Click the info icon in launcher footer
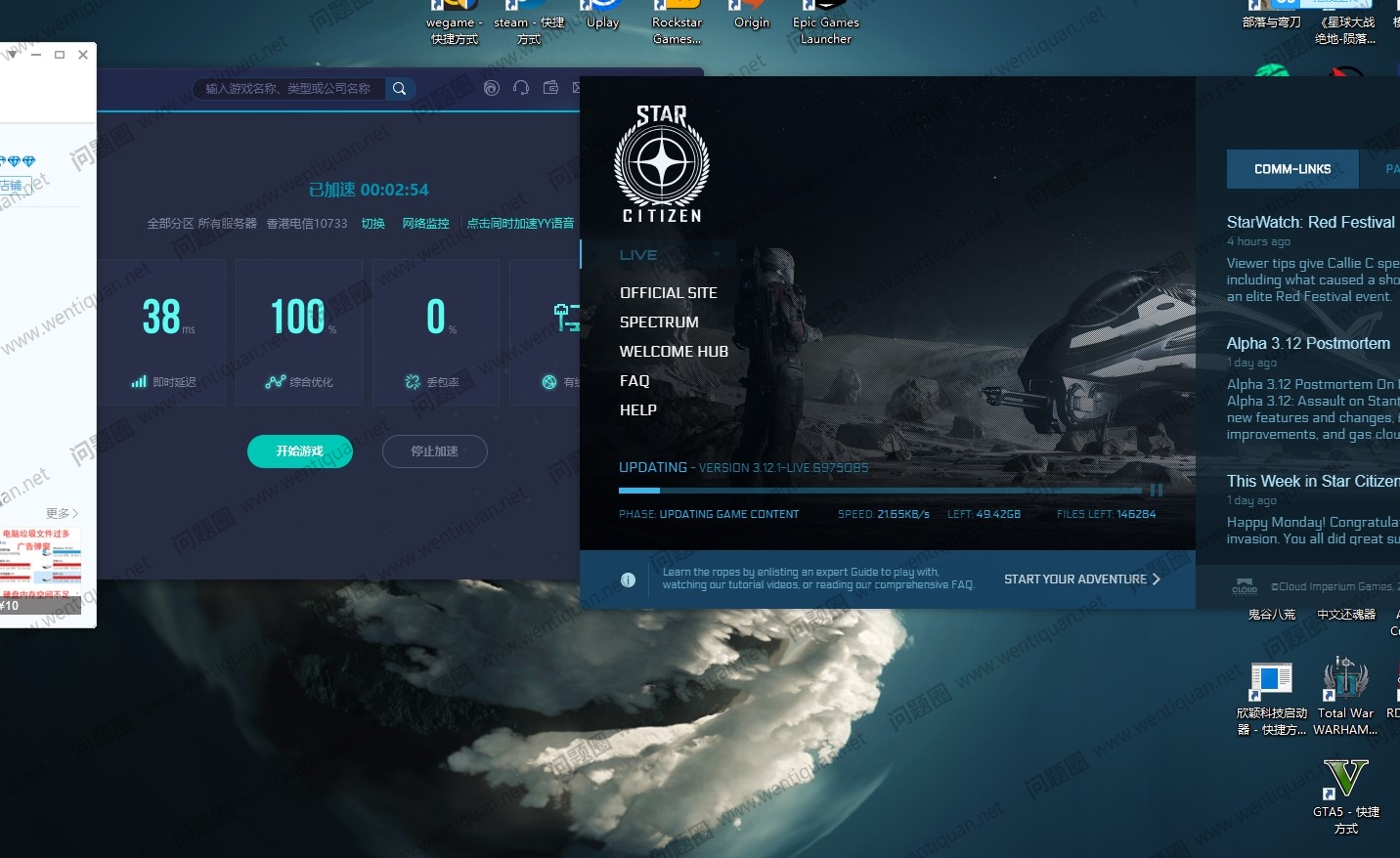 click(628, 579)
